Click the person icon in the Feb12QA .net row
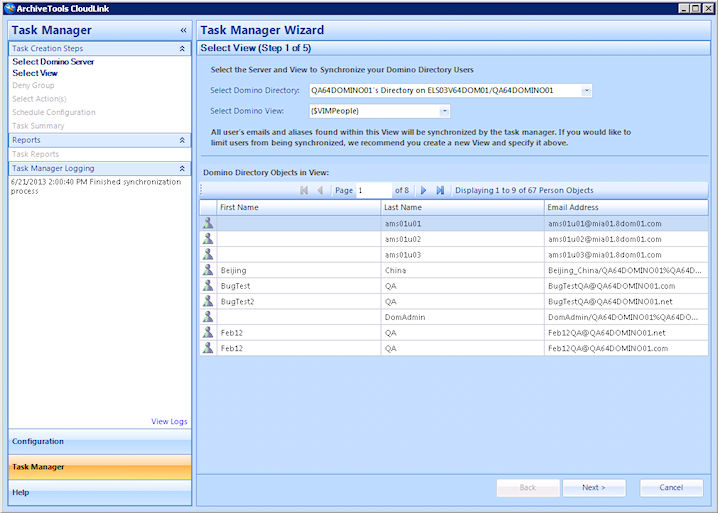Viewport: 718px width, 513px height. [x=208, y=332]
